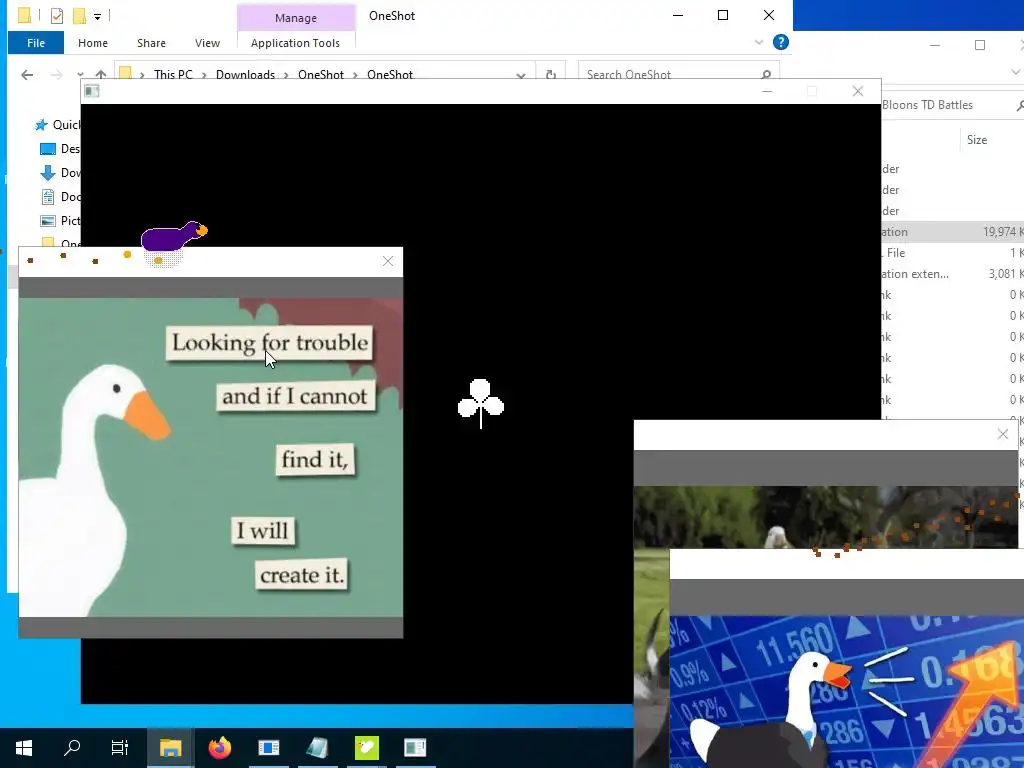Expand the ribbon with the chevron arrow
This screenshot has height=768, width=1024.
759,42
